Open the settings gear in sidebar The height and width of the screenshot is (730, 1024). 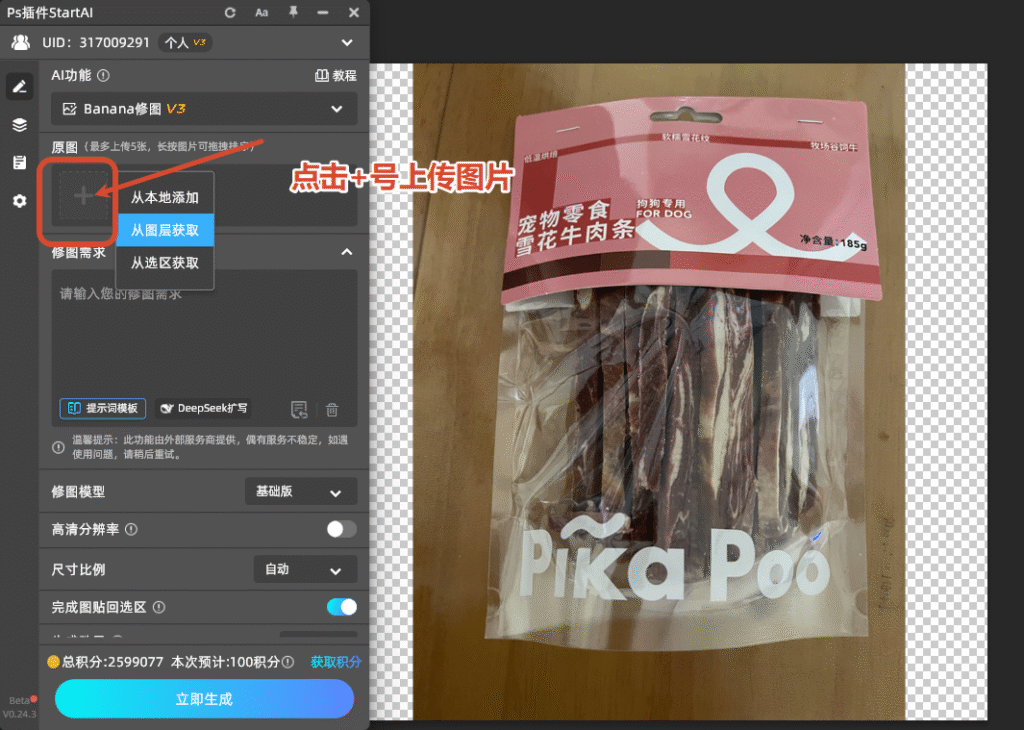20,200
